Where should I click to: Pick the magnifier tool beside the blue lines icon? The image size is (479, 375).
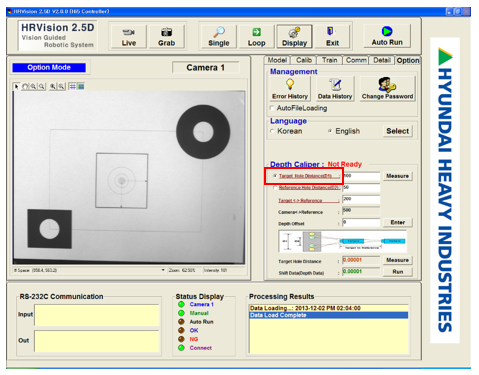[x=62, y=87]
